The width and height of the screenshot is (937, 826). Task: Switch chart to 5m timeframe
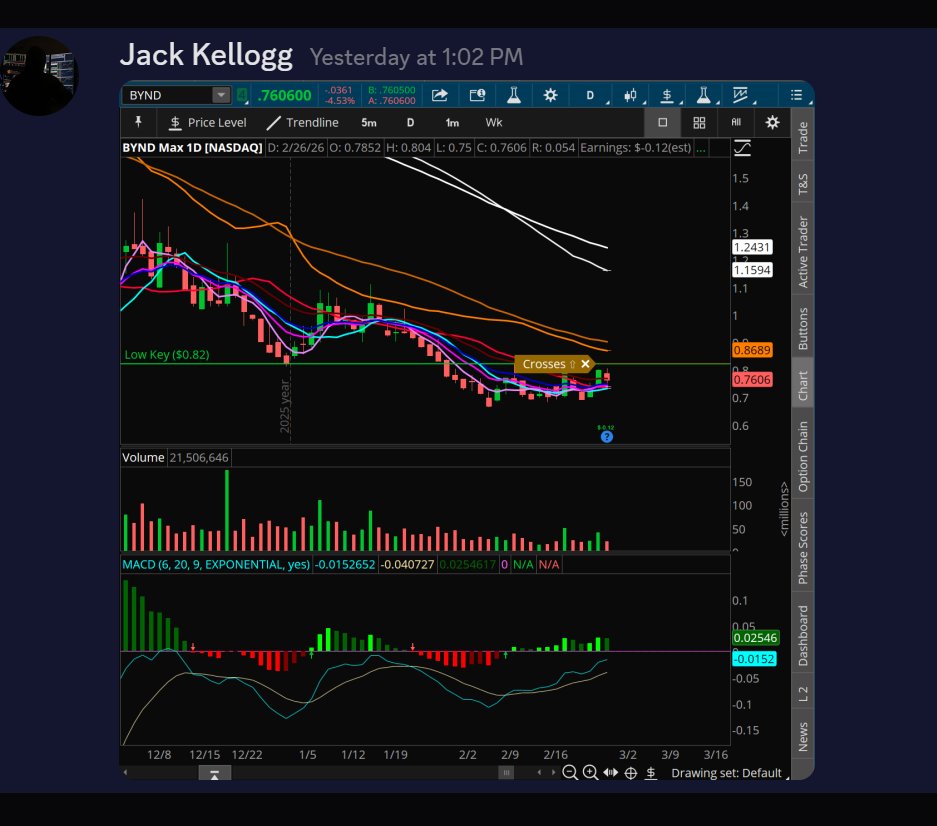[x=369, y=123]
